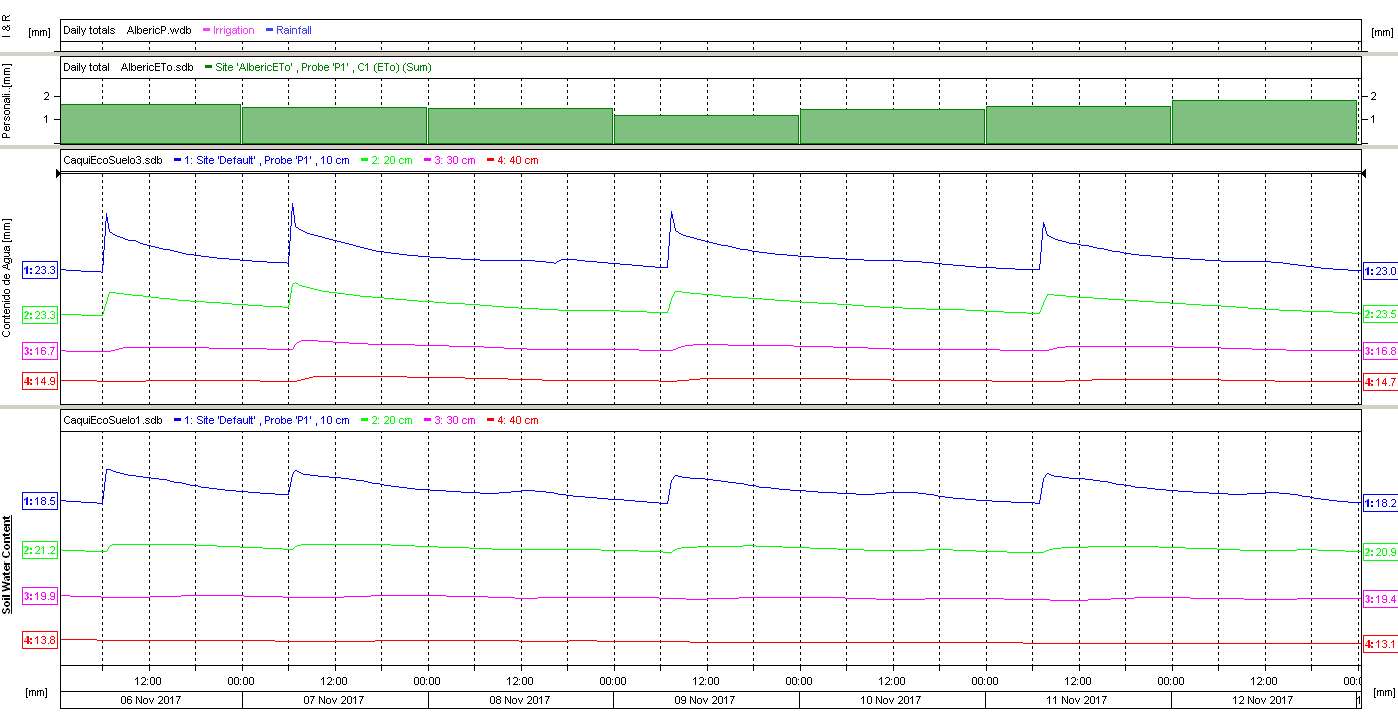Click the '1: 18.5' start value box
1398x714 pixels.
pos(40,502)
